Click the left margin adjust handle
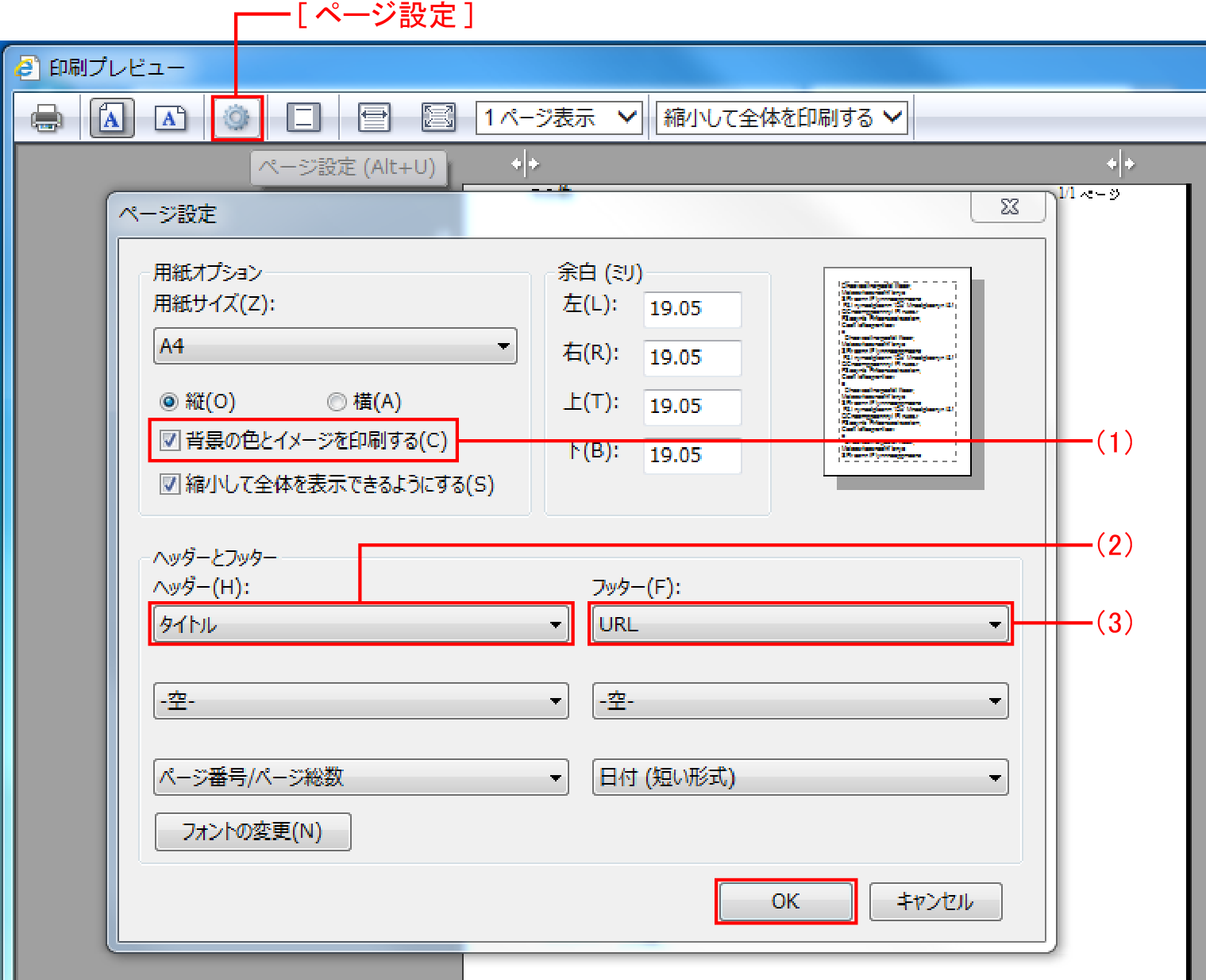 (525, 164)
